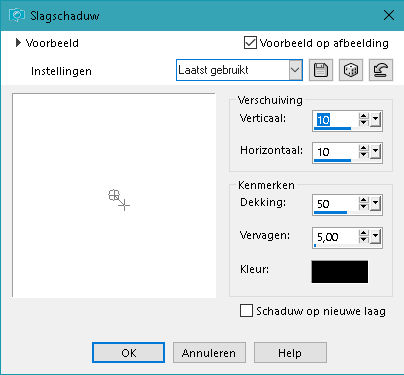The width and height of the screenshot is (404, 375).
Task: Click the reset to default arrow icon
Action: tap(381, 70)
